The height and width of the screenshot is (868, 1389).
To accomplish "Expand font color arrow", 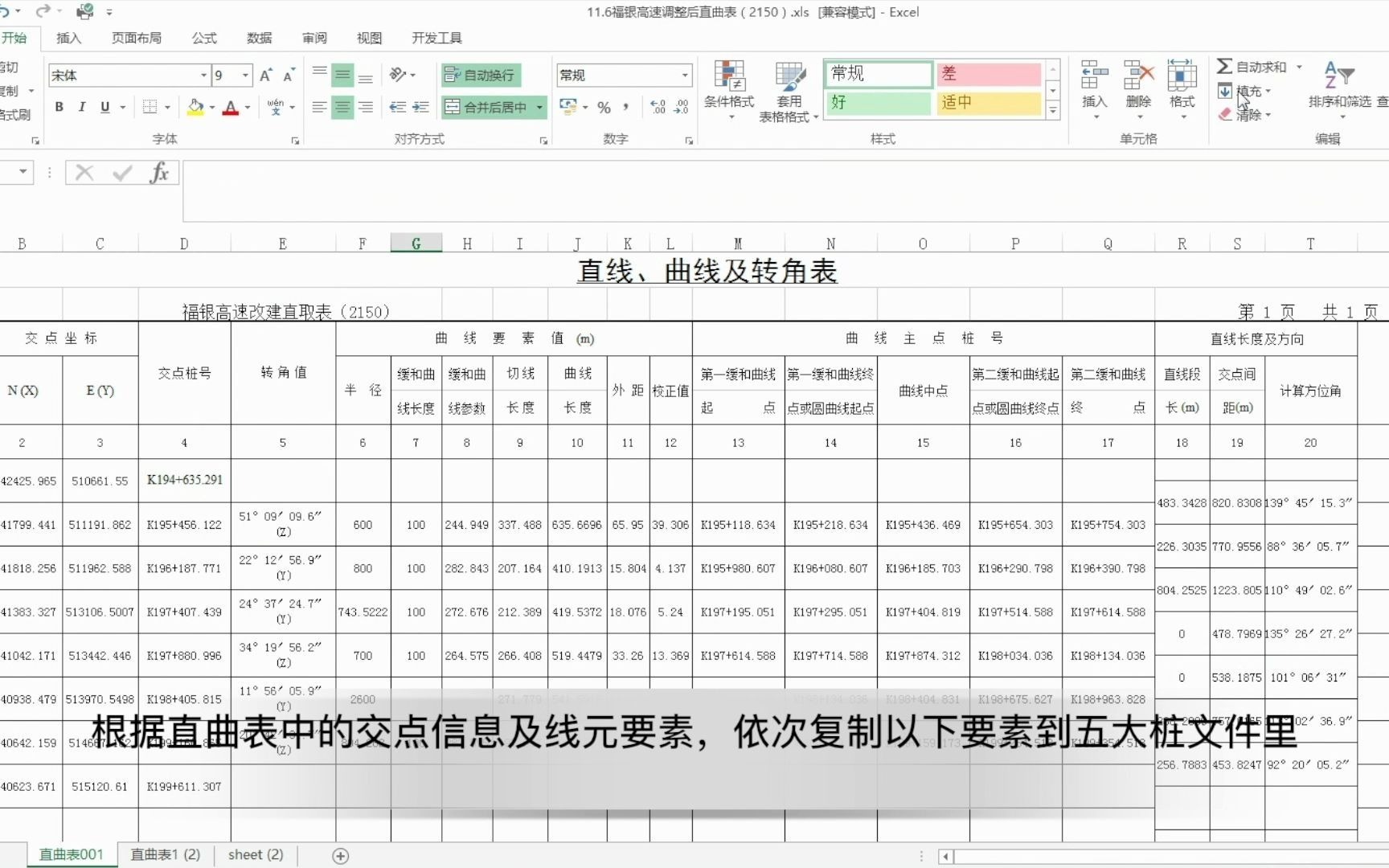I will click(x=248, y=107).
